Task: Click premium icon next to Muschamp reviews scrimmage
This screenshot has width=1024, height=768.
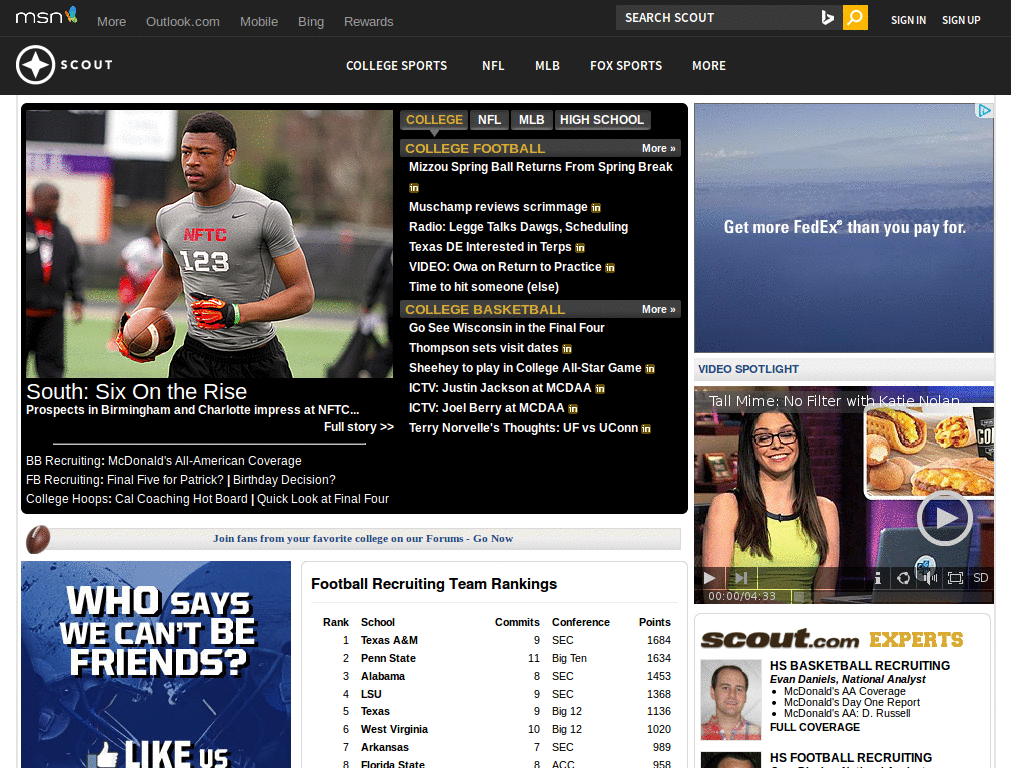Action: [596, 208]
